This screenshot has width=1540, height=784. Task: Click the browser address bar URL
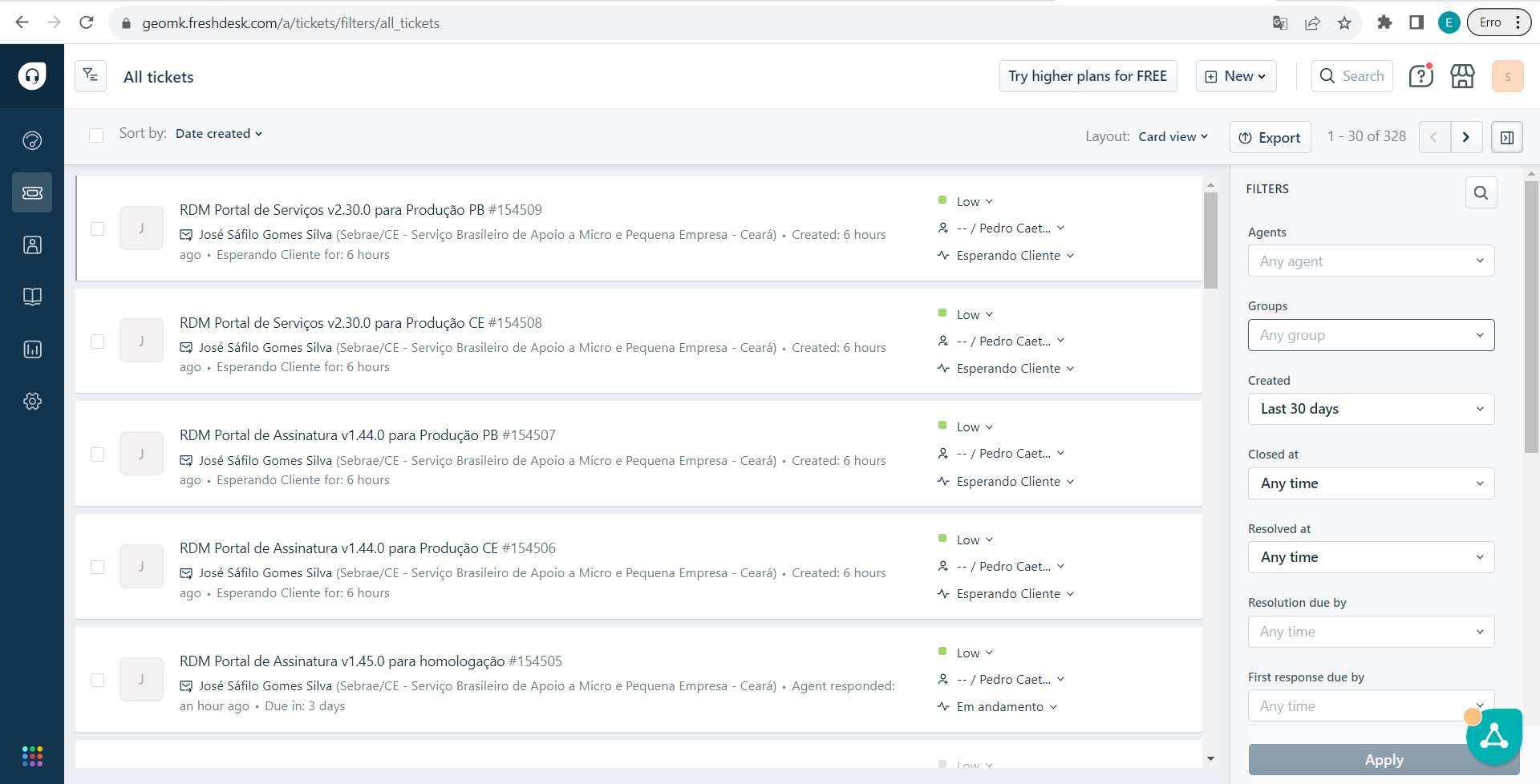[x=290, y=23]
